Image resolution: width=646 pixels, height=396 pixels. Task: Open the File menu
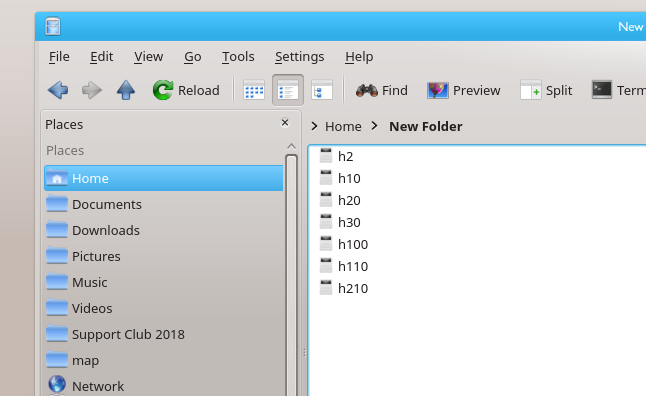[x=59, y=56]
